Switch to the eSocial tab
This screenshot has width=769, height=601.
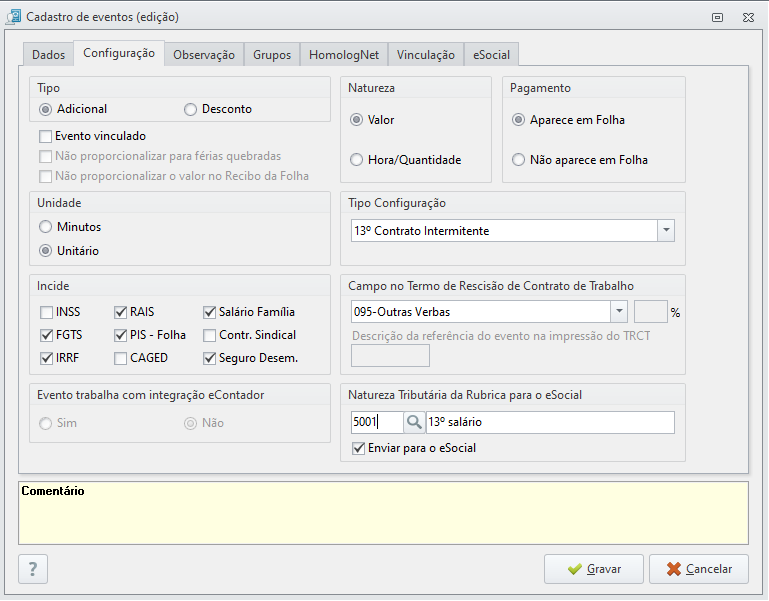(491, 54)
